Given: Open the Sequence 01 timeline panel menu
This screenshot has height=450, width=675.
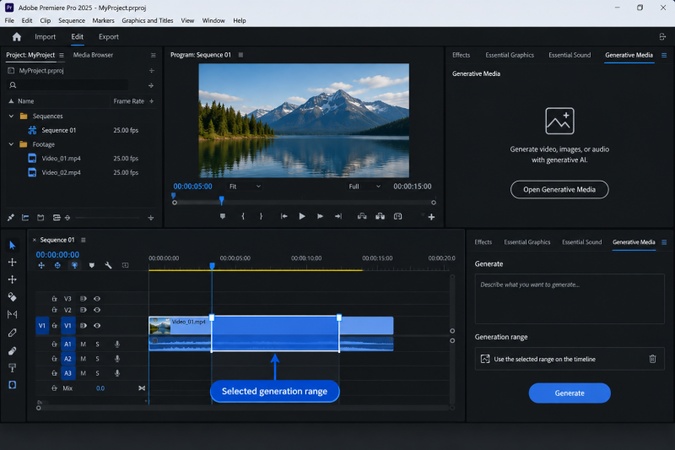Looking at the screenshot, I should (83, 240).
